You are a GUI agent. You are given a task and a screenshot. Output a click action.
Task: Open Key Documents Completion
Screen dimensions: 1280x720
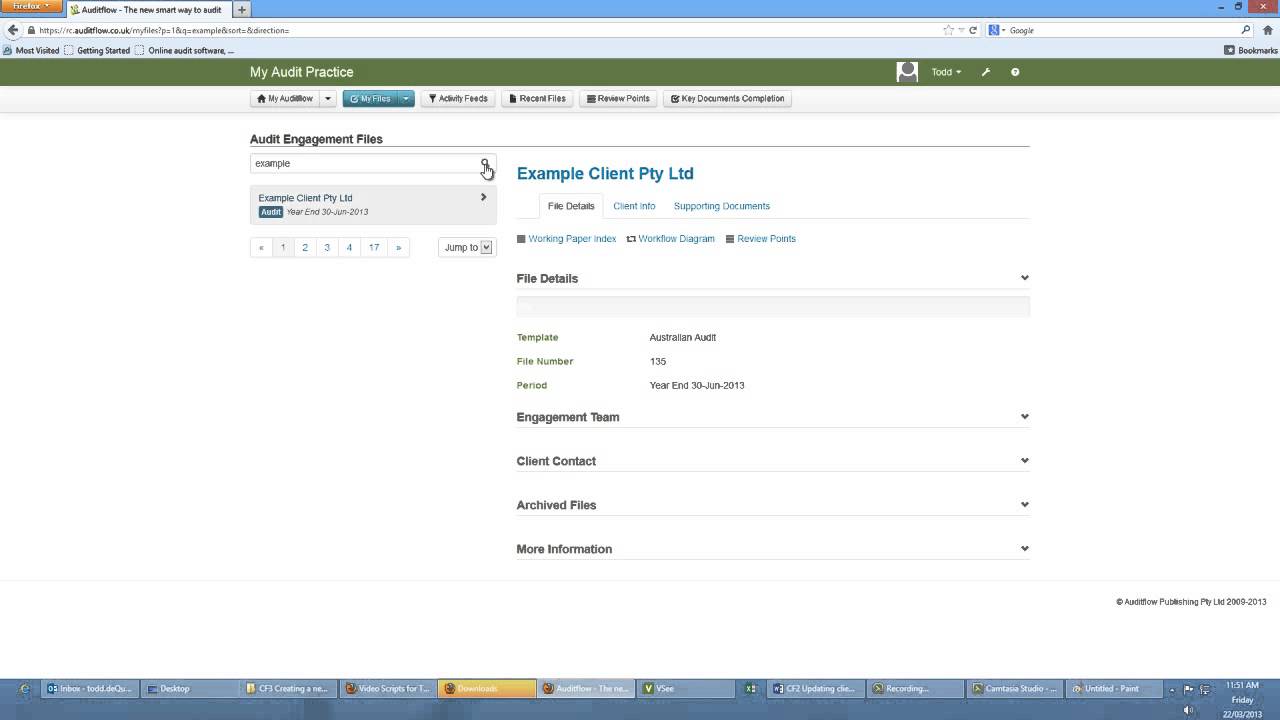pyautogui.click(x=727, y=98)
